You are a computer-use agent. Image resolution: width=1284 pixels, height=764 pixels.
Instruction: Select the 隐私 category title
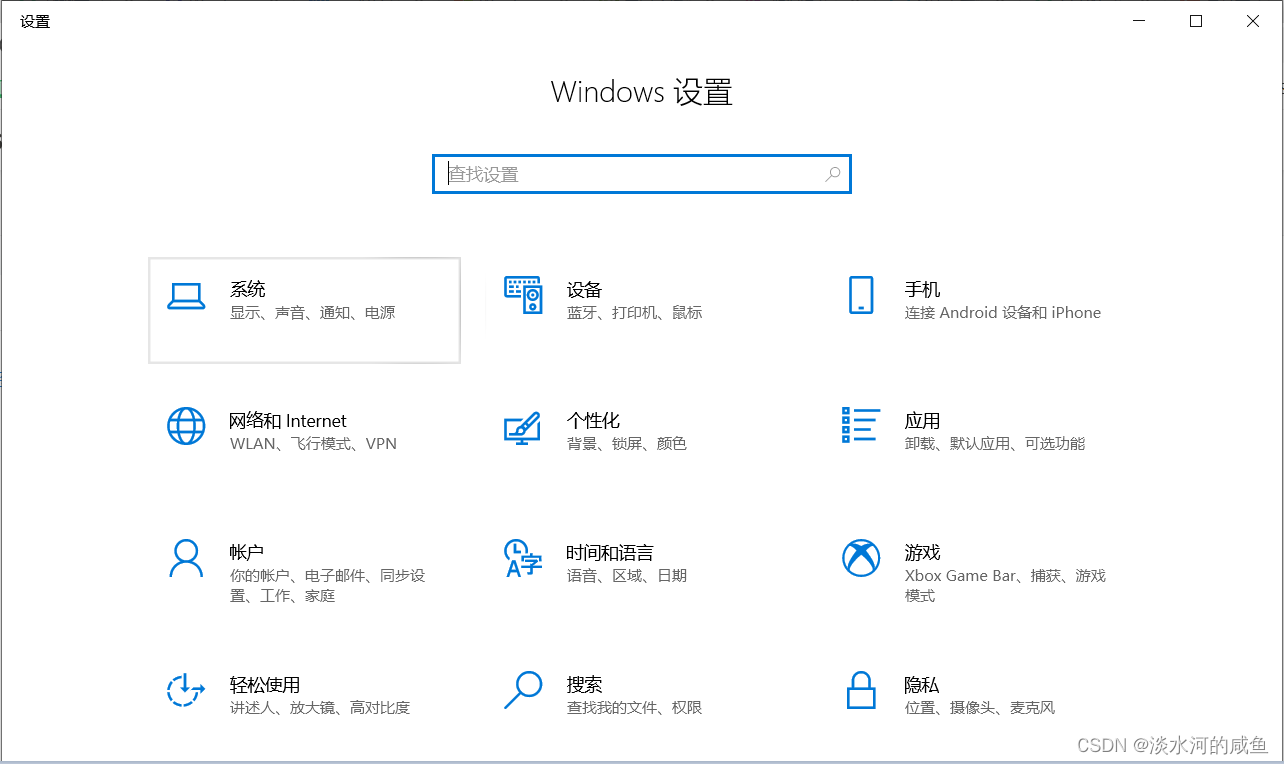(922, 685)
